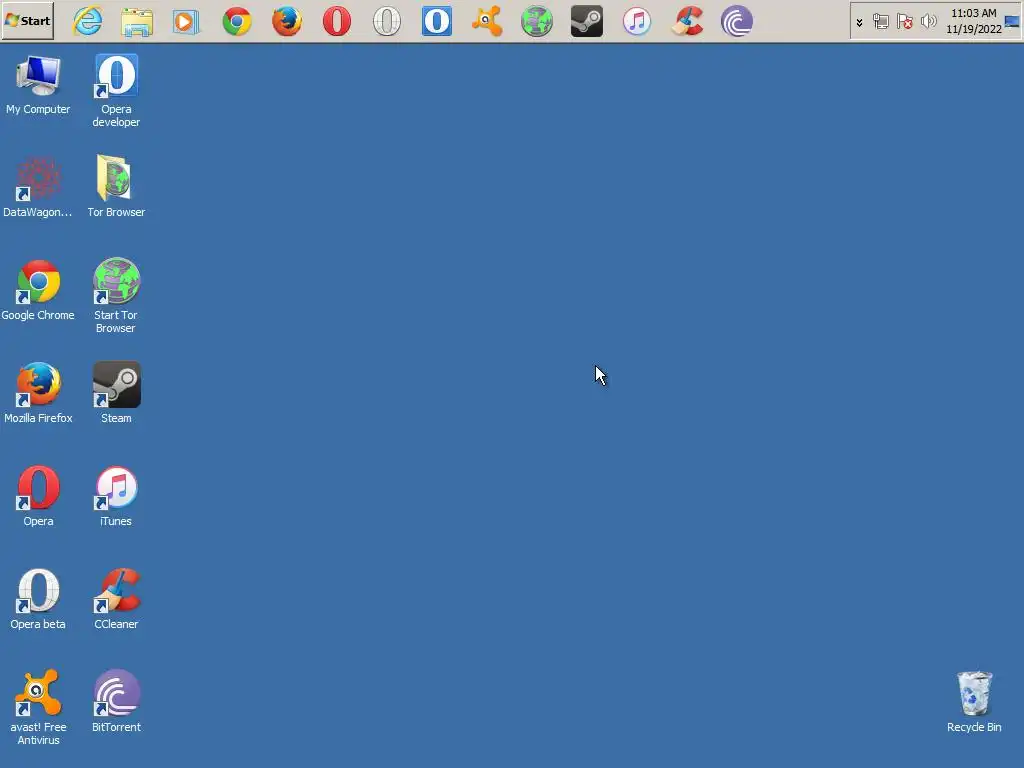Viewport: 1024px width, 768px height.
Task: Select DataWagon desktop shortcut
Action: coord(38,187)
